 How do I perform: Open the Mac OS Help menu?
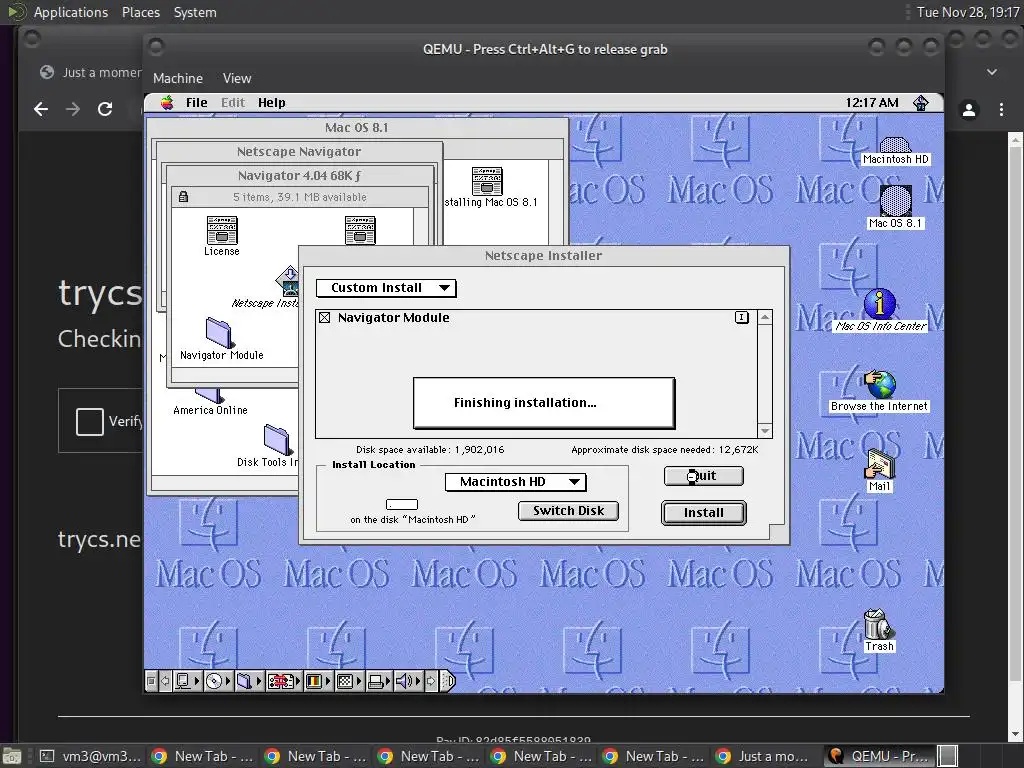pos(272,103)
